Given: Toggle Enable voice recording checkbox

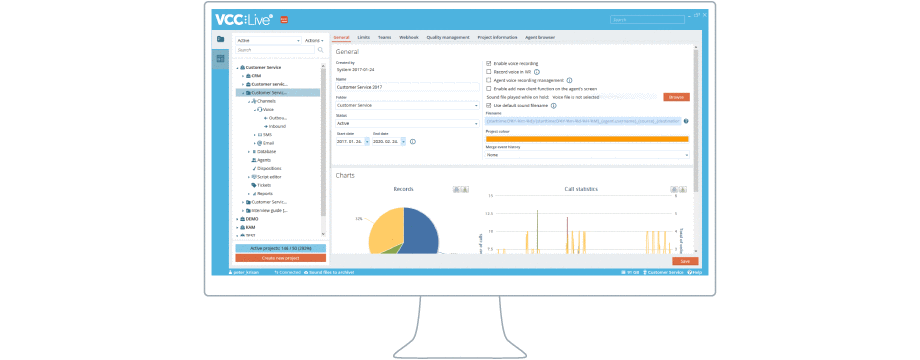Looking at the screenshot, I should tap(488, 63).
